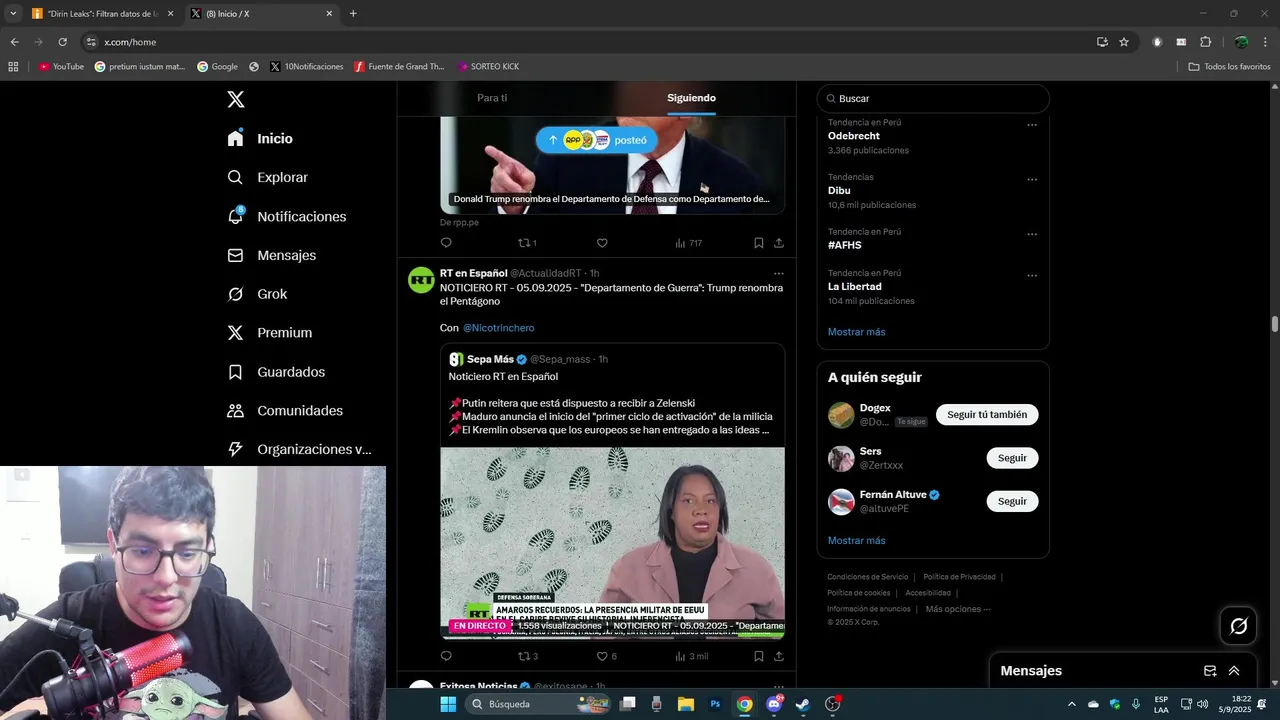
Task: Open Mensajes in sidebar
Action: click(272, 255)
